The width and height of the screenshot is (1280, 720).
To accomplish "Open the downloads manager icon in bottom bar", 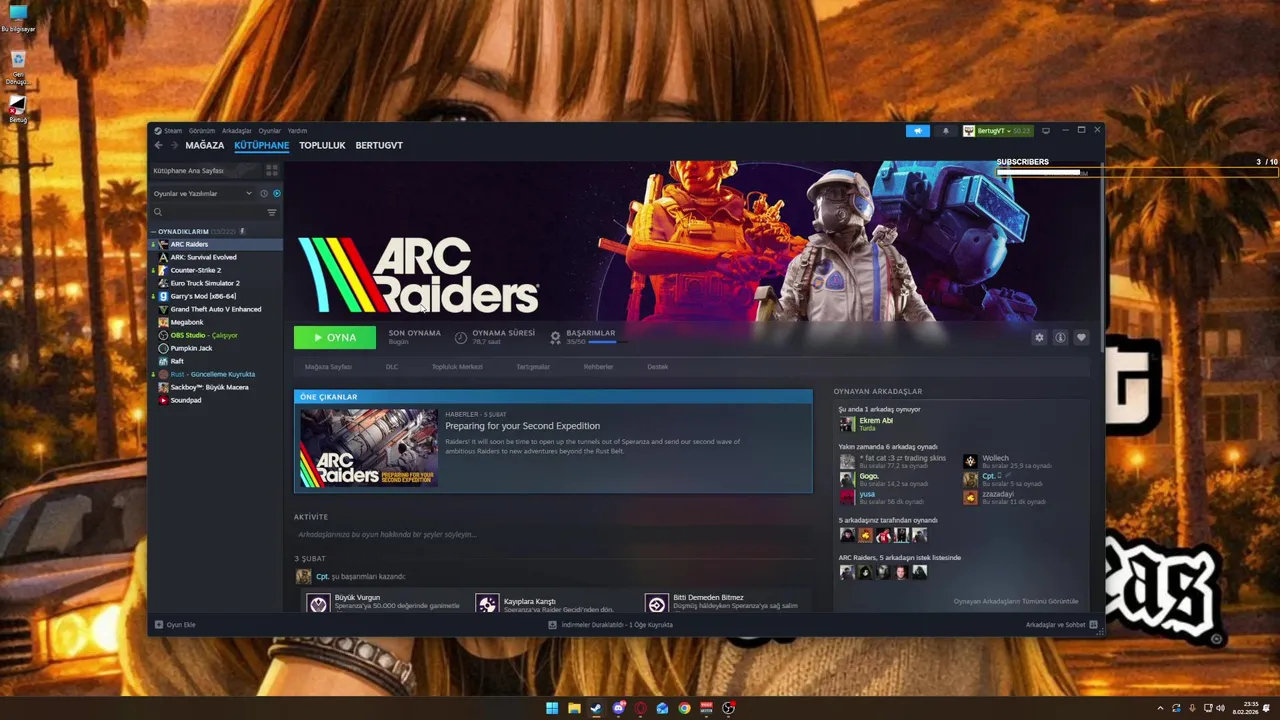I will point(552,625).
